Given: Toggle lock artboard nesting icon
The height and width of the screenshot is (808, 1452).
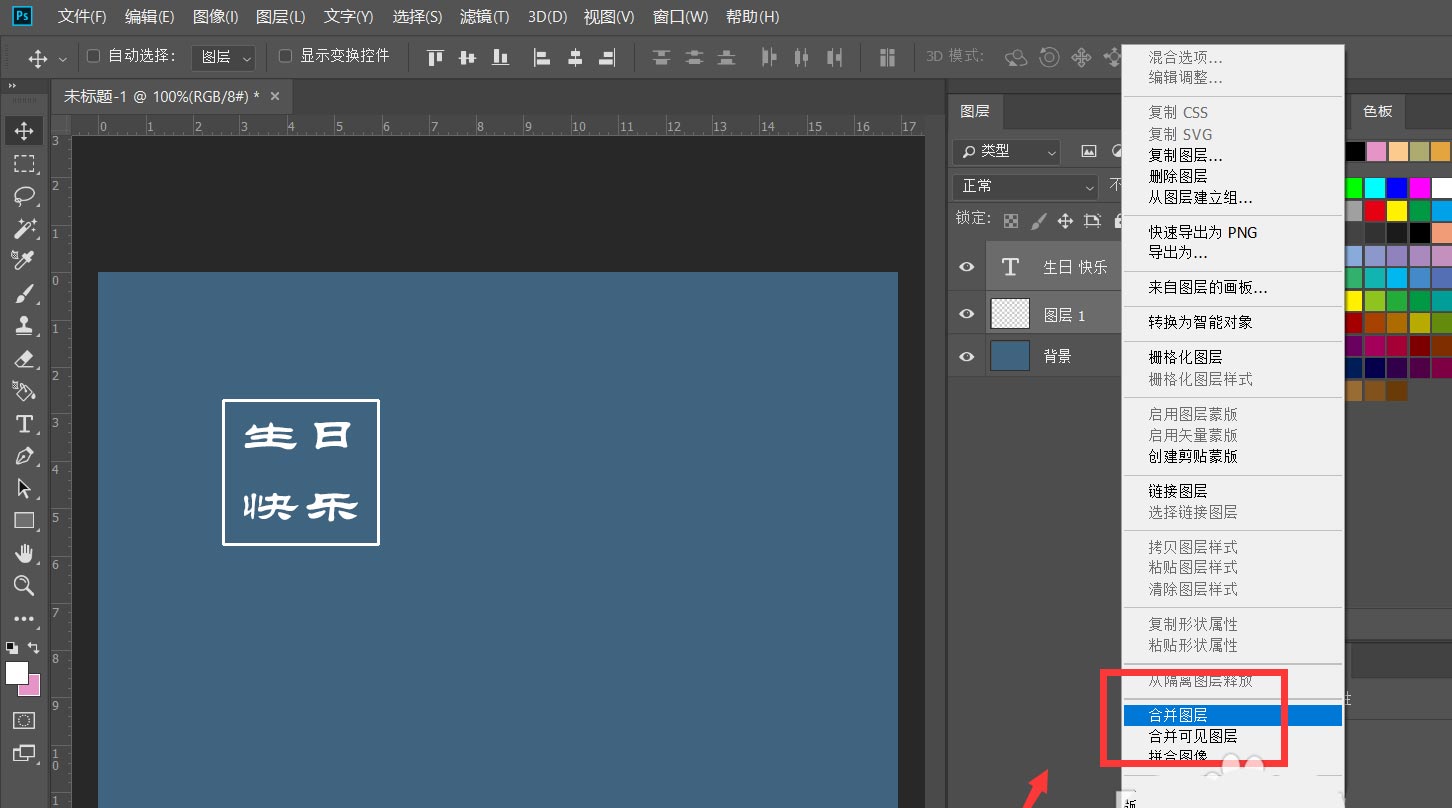Looking at the screenshot, I should (1093, 220).
